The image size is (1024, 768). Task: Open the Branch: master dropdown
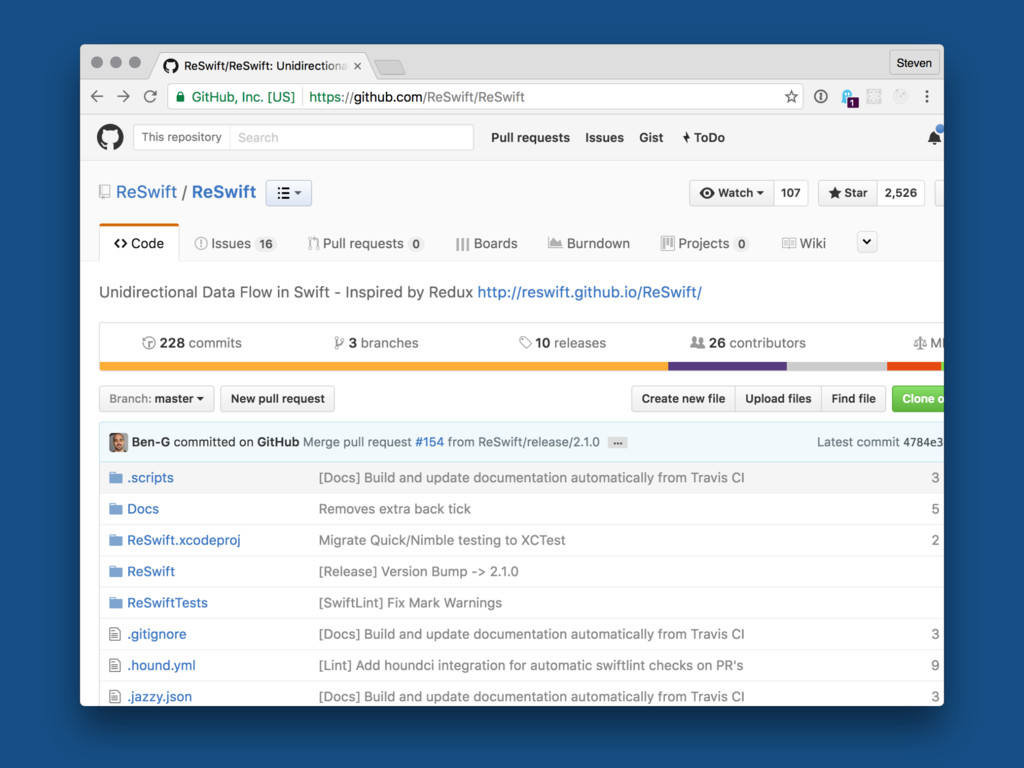[157, 398]
